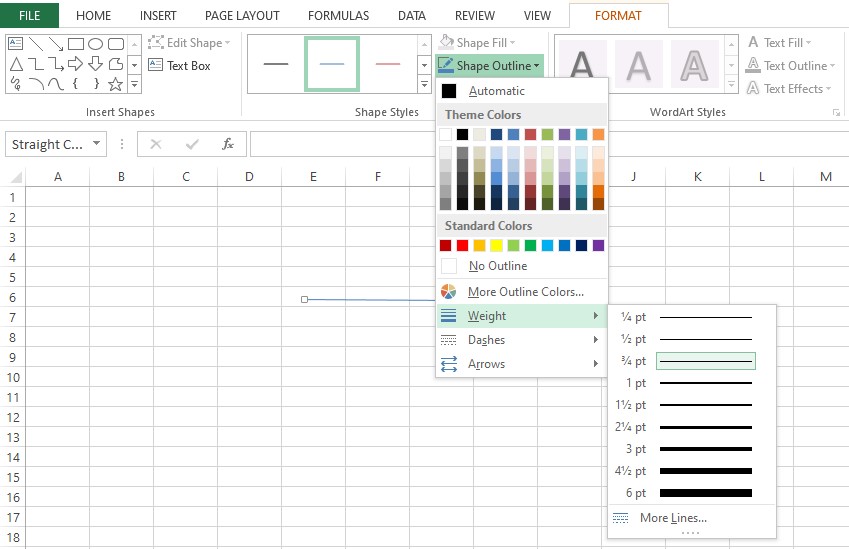
Task: Select the right brace shape
Action: click(96, 84)
